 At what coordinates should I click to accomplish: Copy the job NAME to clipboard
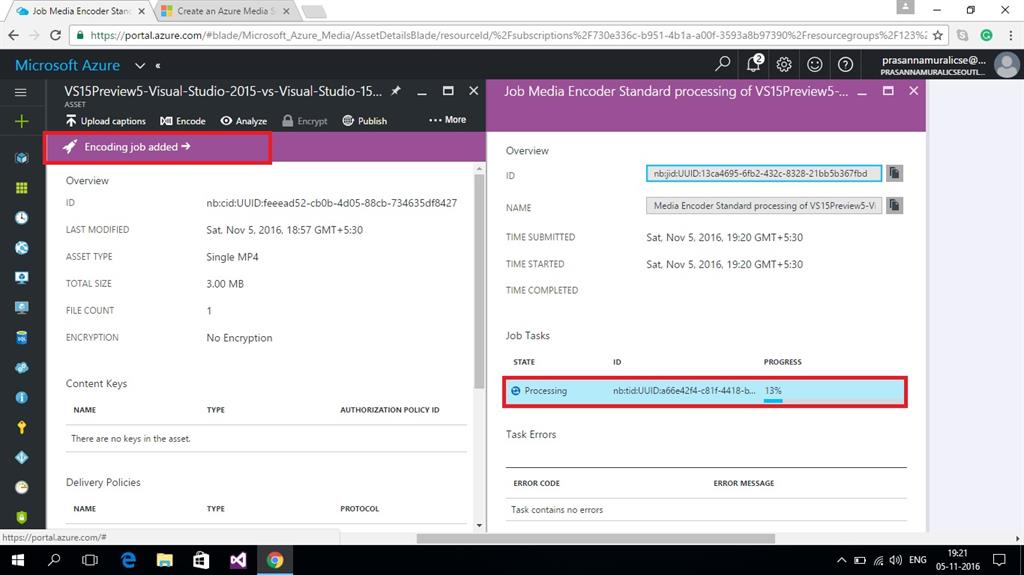894,205
